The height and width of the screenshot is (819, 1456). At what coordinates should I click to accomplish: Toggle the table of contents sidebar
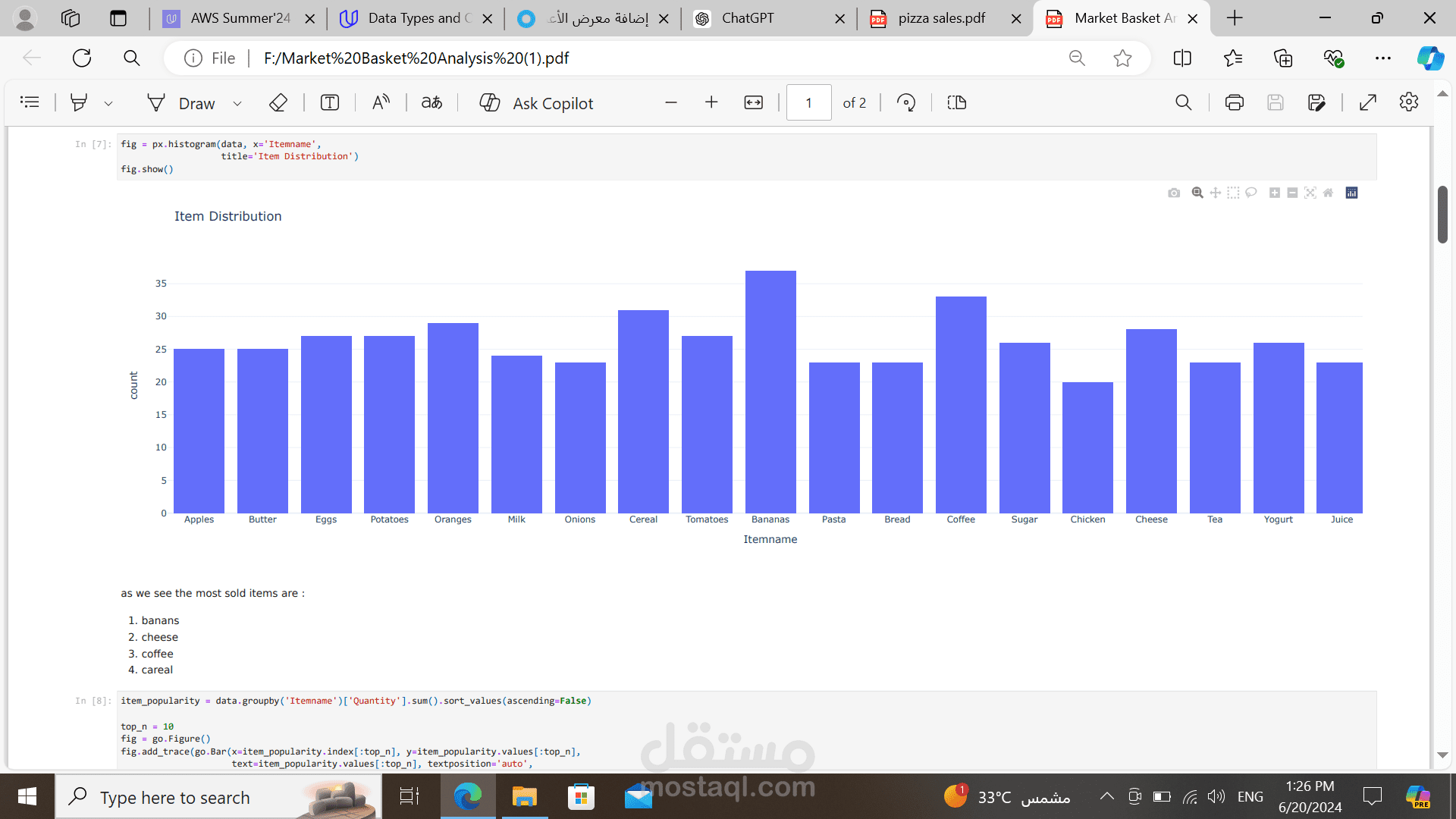point(30,102)
